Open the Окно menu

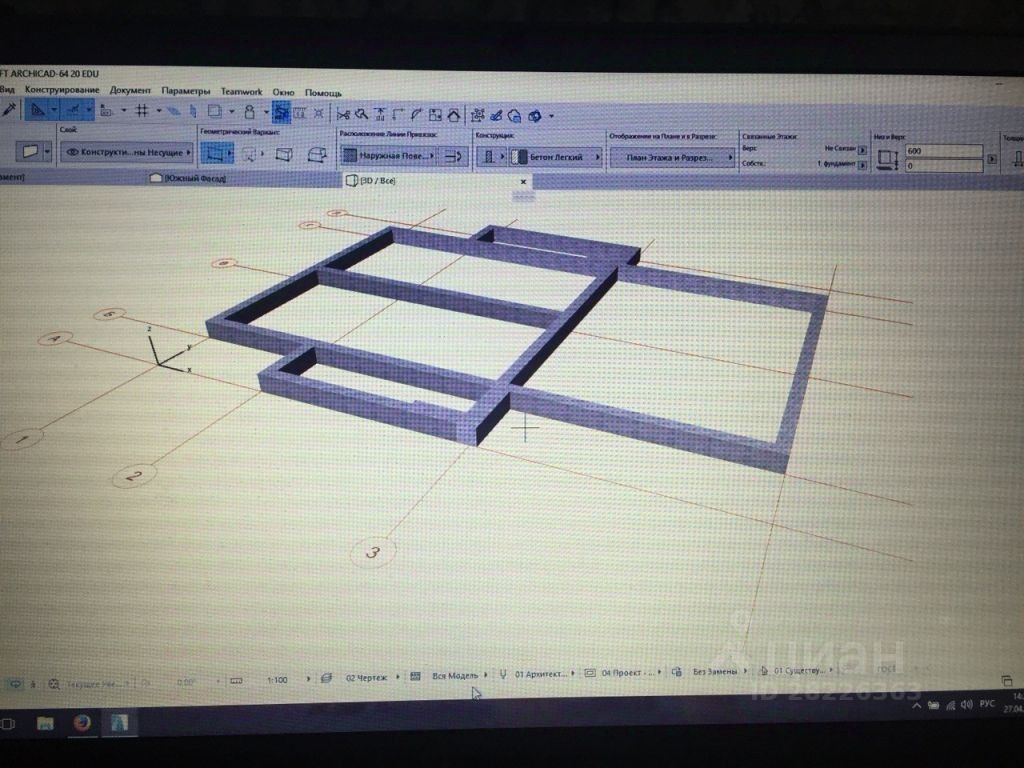pyautogui.click(x=283, y=92)
